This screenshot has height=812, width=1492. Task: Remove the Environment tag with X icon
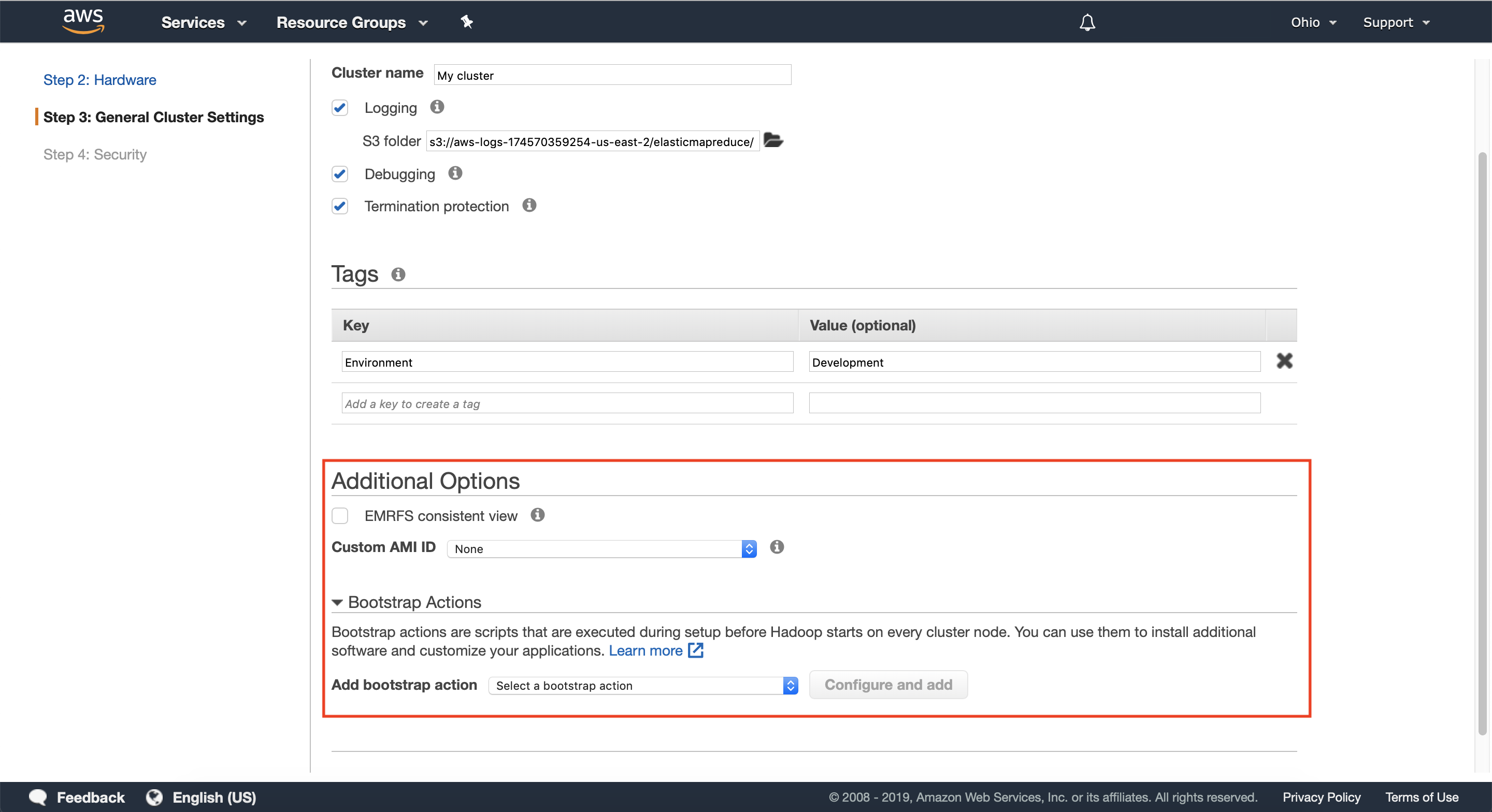(1284, 361)
